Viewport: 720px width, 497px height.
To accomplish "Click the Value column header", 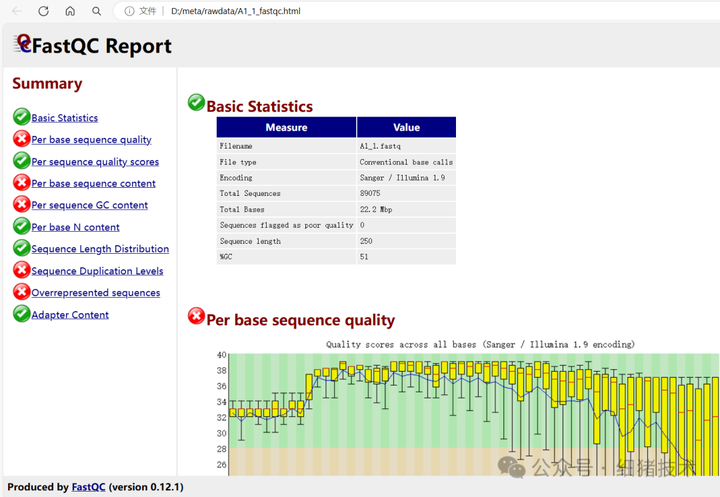I will click(406, 127).
